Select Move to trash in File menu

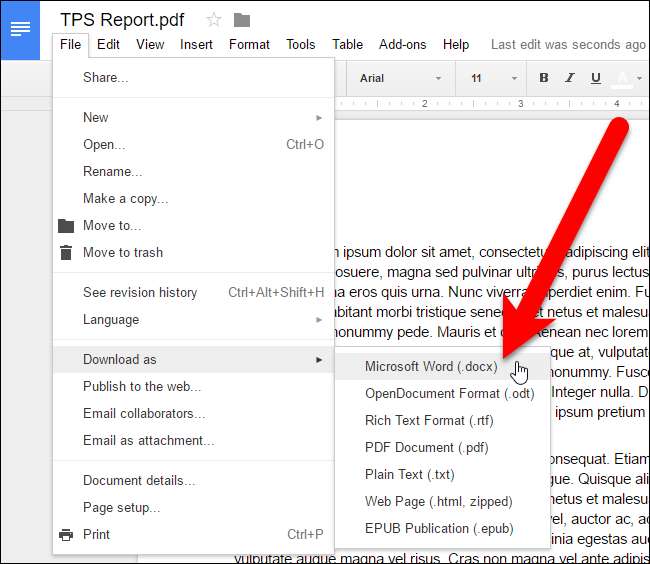click(x=122, y=252)
